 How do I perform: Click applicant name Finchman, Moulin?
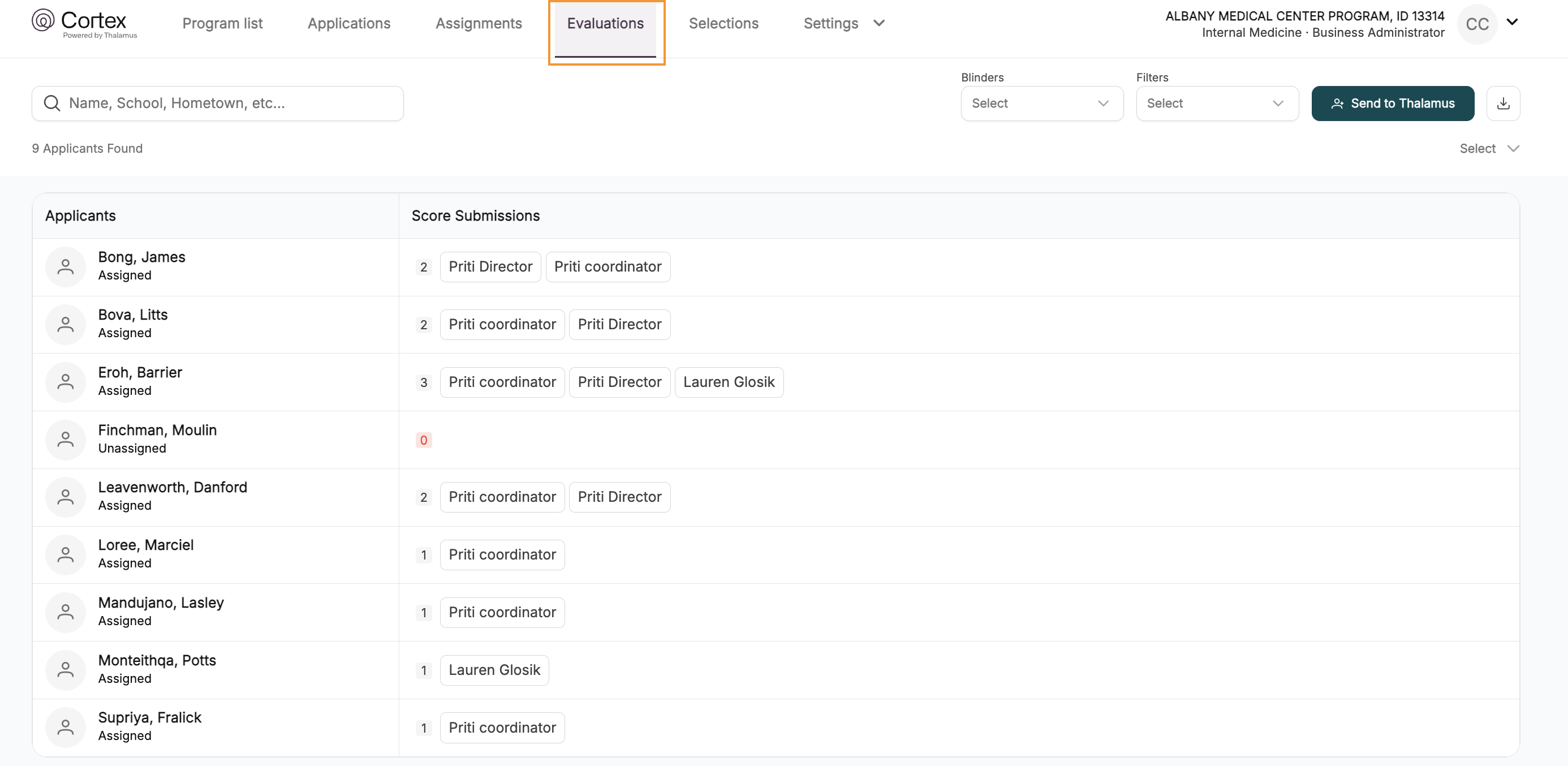[x=157, y=431]
